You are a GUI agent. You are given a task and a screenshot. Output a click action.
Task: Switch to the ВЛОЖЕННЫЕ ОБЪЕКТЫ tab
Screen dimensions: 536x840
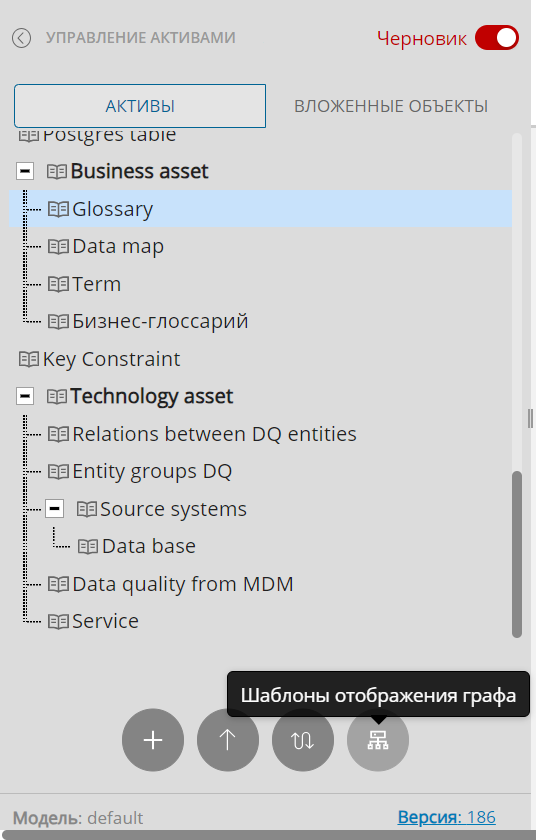391,106
